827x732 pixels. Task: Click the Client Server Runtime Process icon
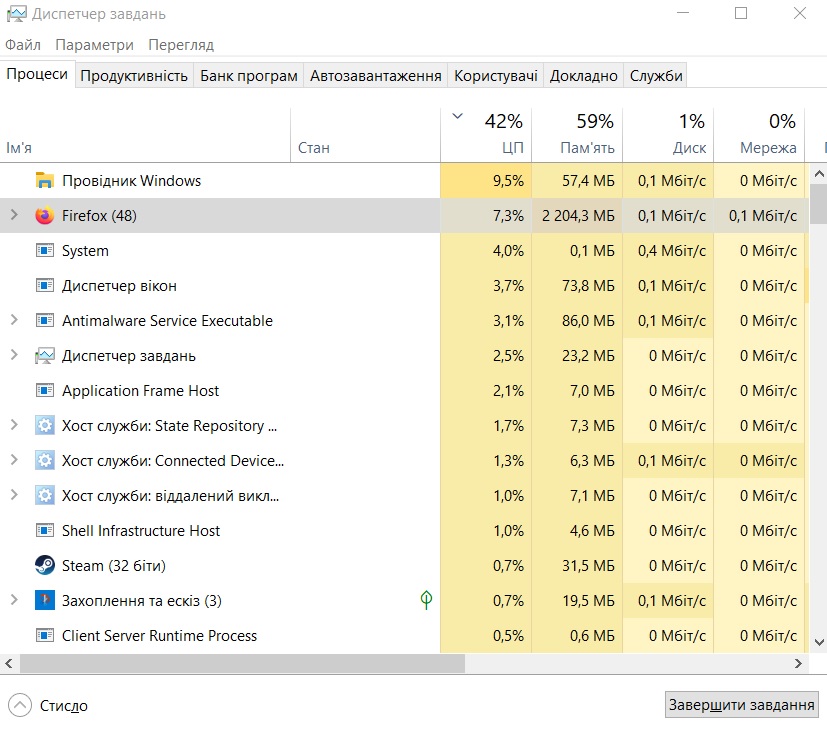45,635
